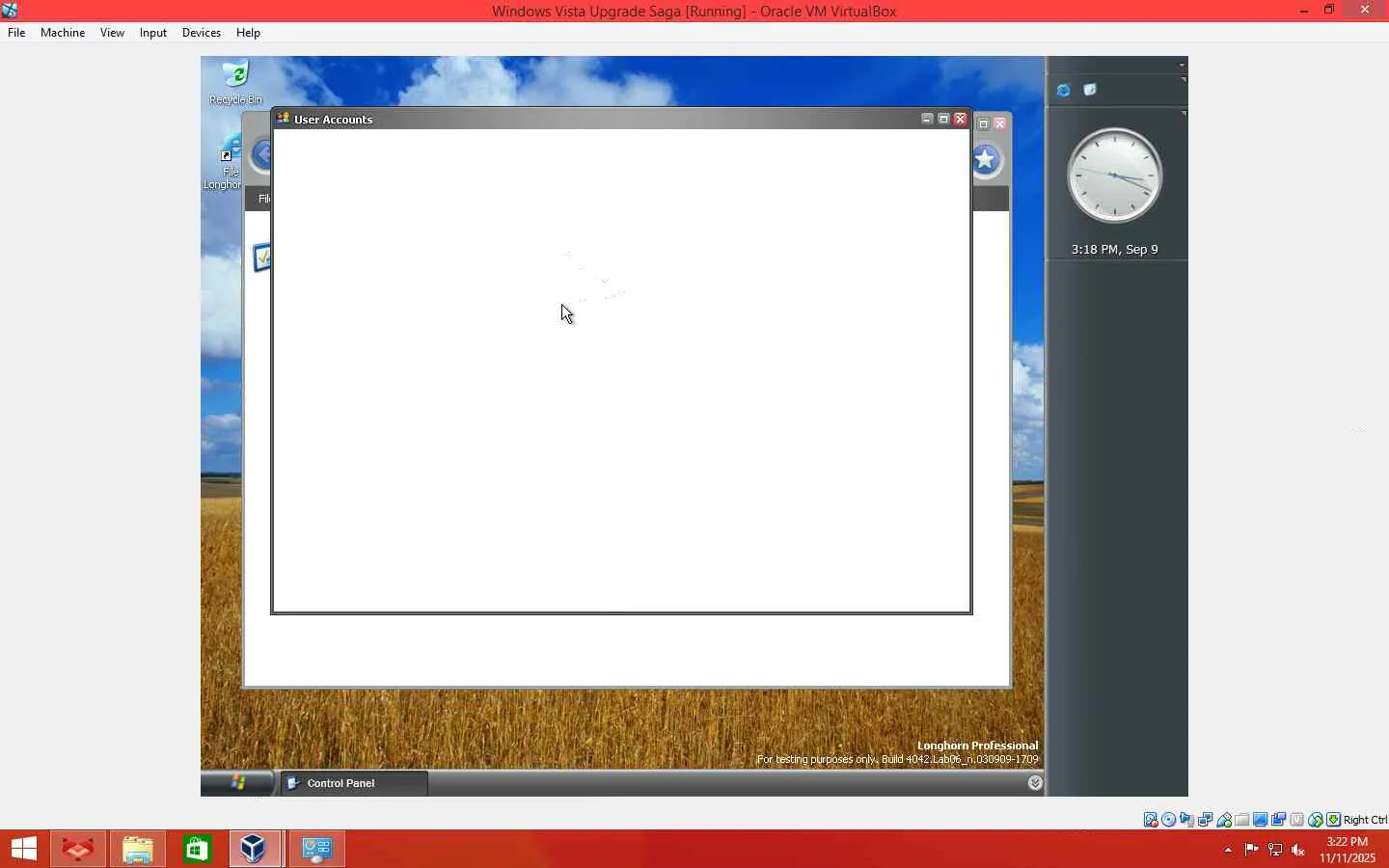Viewport: 1389px width, 868px height.
Task: Open the topmost sidebar options arrow
Action: point(1182,65)
